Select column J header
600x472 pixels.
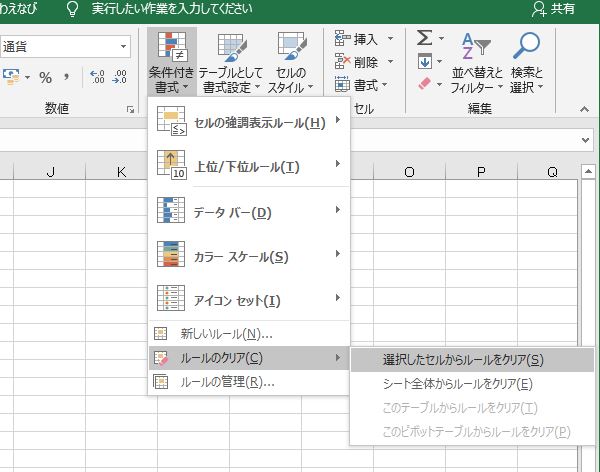pyautogui.click(x=50, y=171)
